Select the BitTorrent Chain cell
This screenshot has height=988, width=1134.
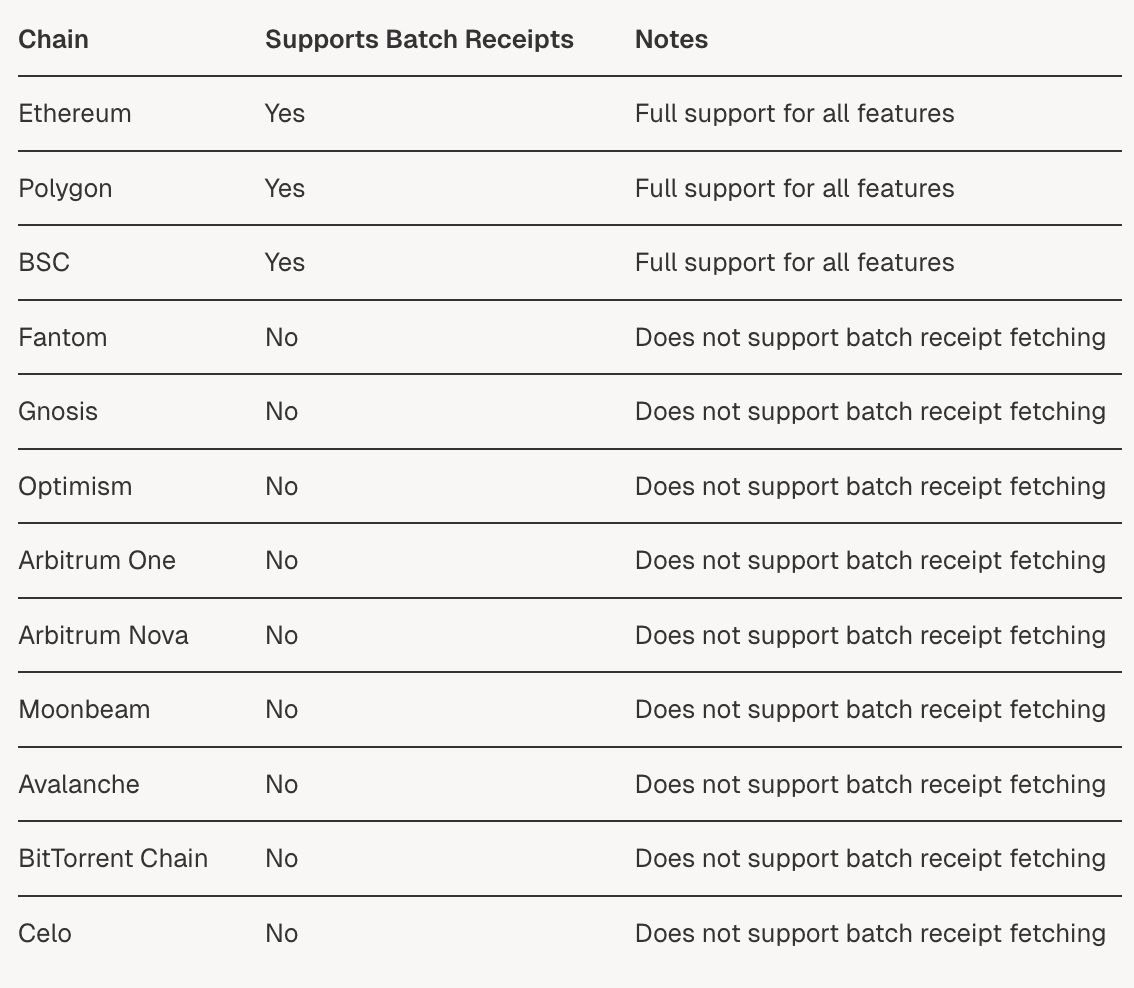113,859
